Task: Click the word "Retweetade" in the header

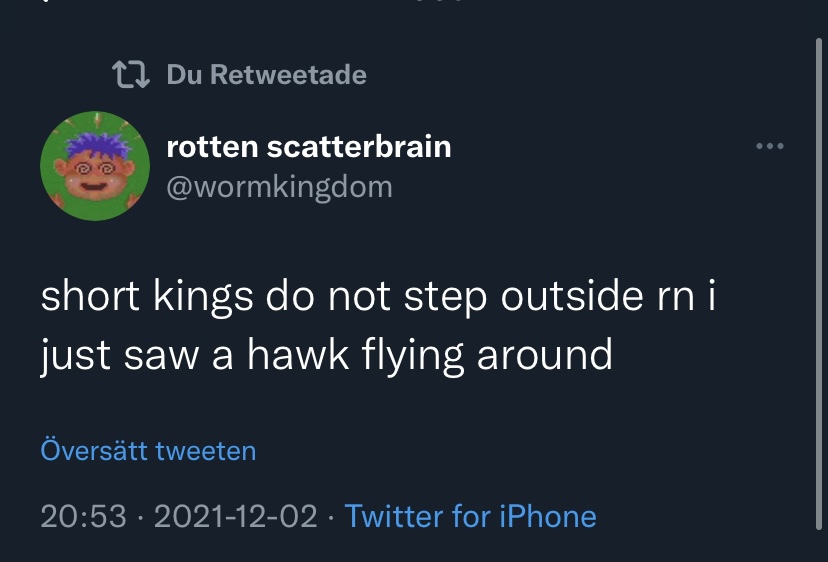Action: [x=300, y=75]
